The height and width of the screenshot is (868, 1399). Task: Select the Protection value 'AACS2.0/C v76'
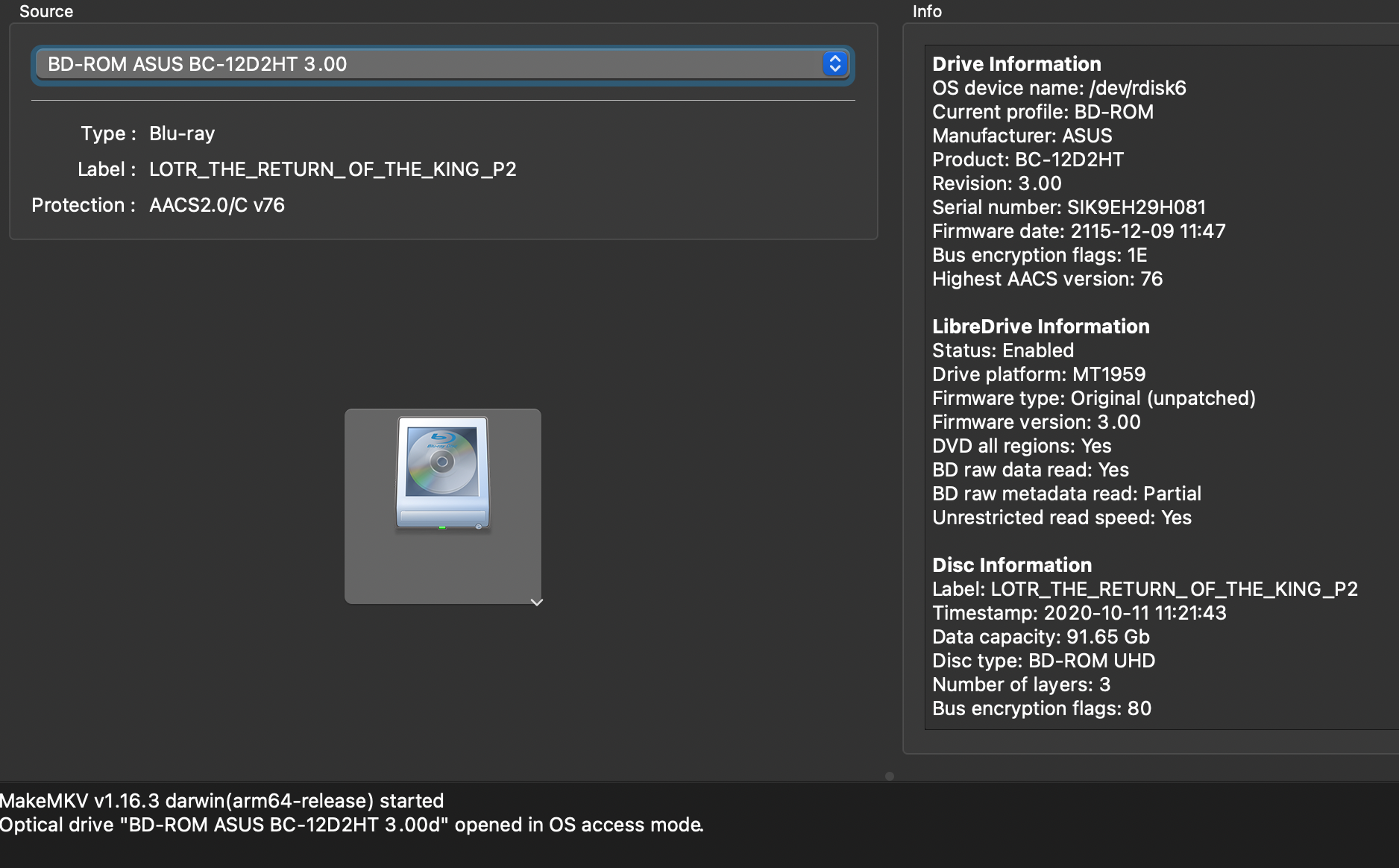point(217,205)
